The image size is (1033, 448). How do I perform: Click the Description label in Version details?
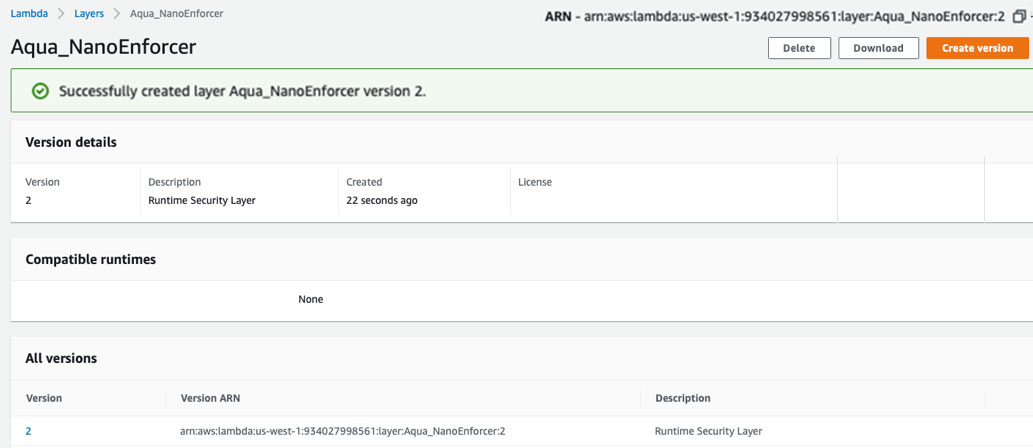[175, 182]
